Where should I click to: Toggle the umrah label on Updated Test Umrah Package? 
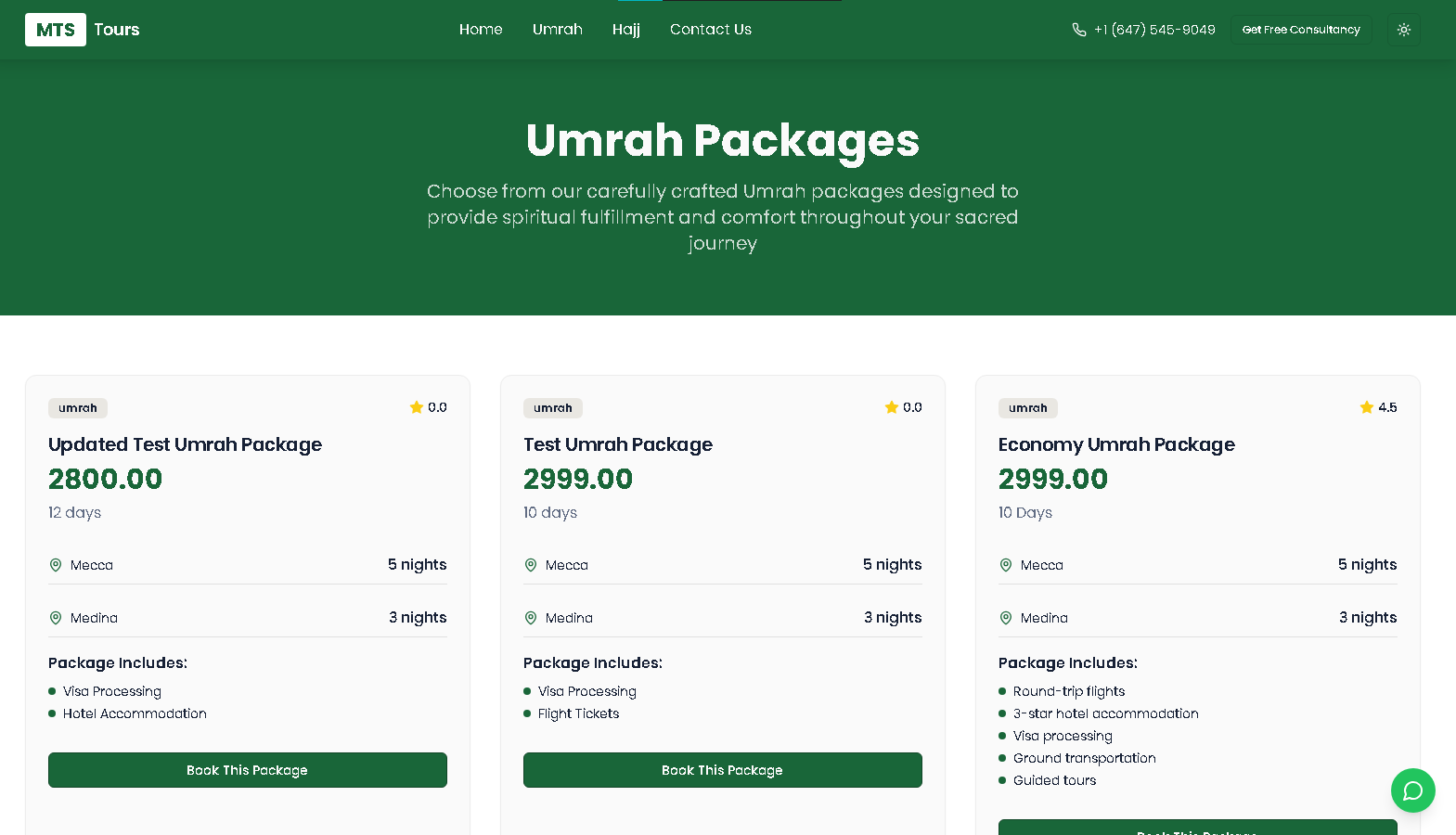[x=77, y=407]
